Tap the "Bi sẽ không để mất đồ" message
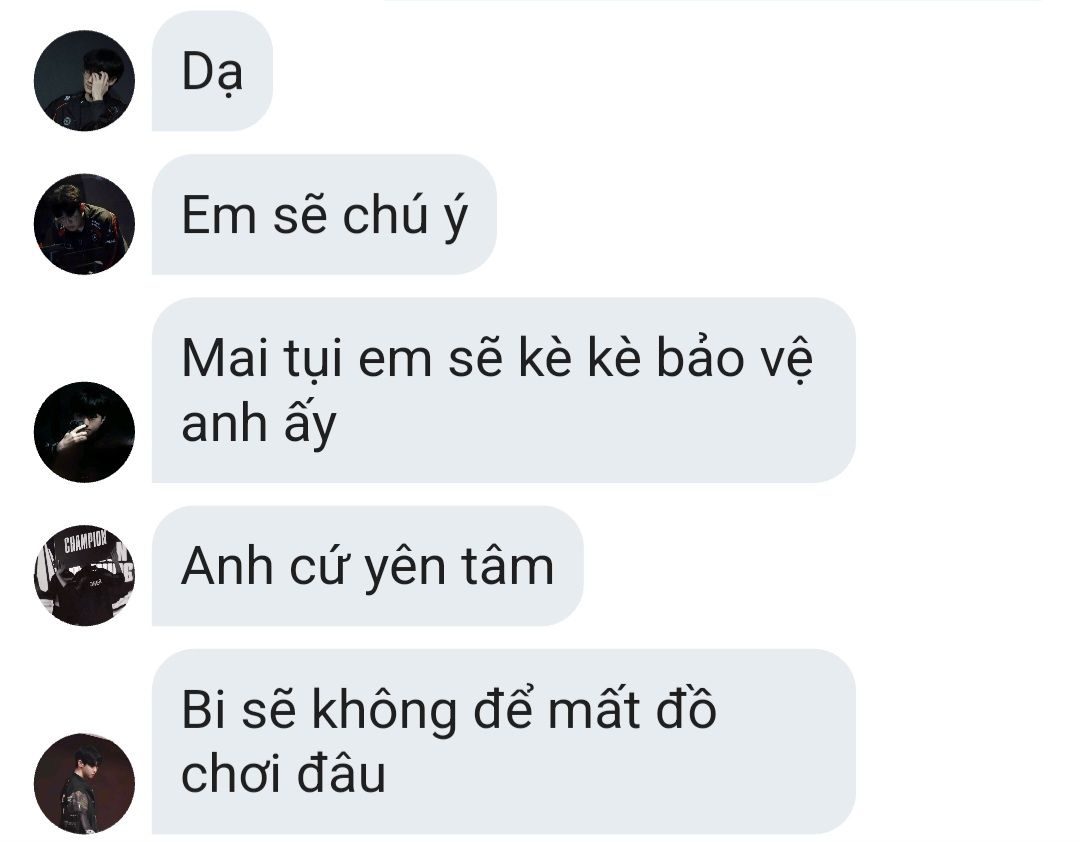 503,741
